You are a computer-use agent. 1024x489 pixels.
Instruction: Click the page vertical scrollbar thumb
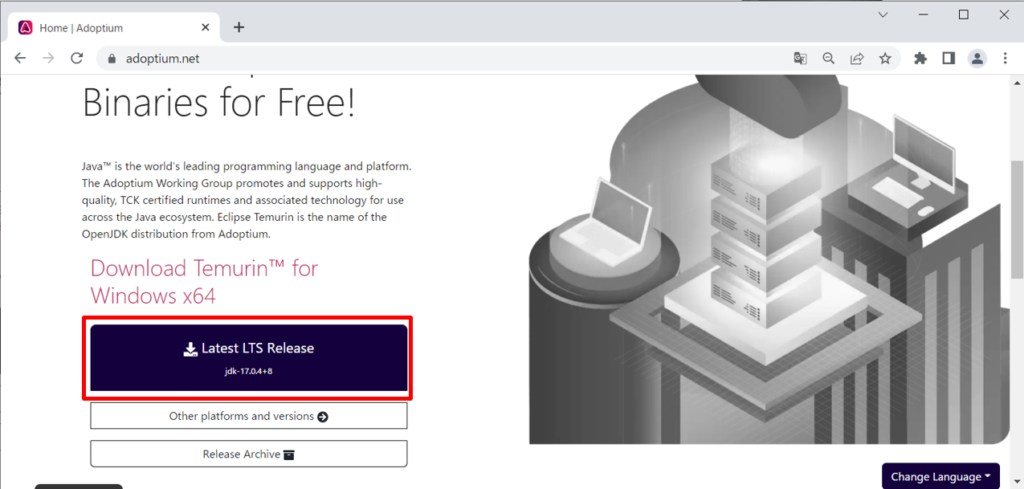click(x=1018, y=219)
